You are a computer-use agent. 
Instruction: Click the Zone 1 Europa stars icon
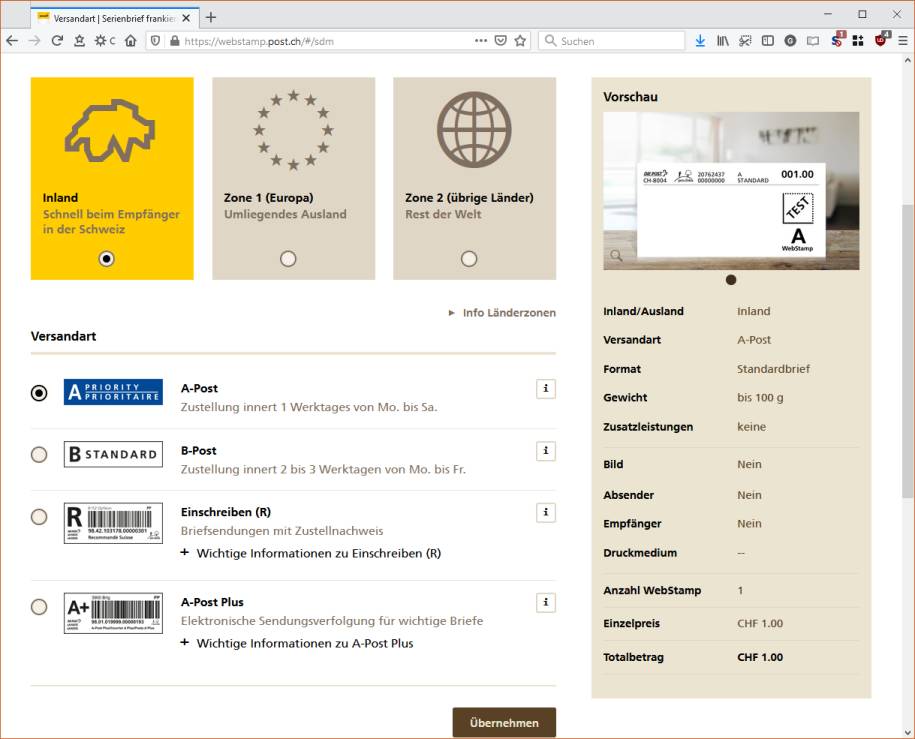point(292,129)
